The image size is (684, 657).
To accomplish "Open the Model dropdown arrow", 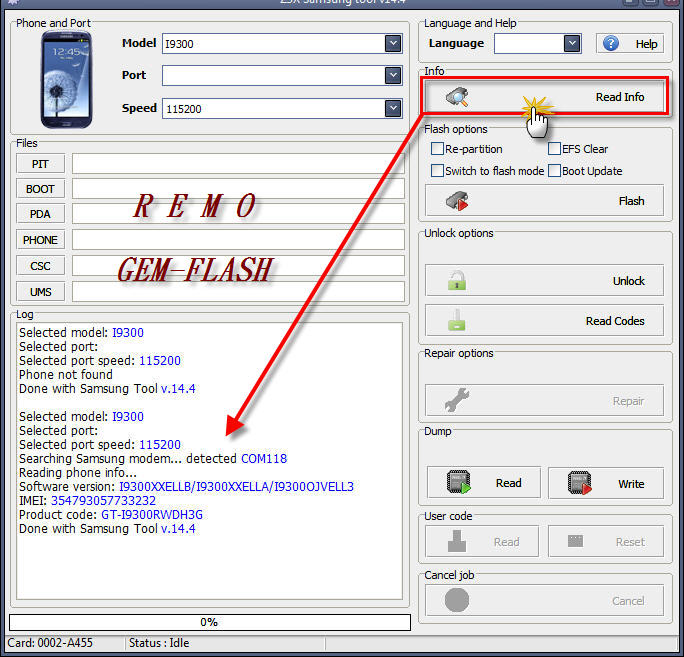I will (393, 43).
